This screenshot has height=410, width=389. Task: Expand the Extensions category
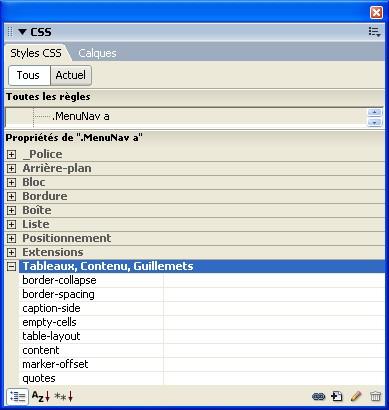[x=11, y=252]
